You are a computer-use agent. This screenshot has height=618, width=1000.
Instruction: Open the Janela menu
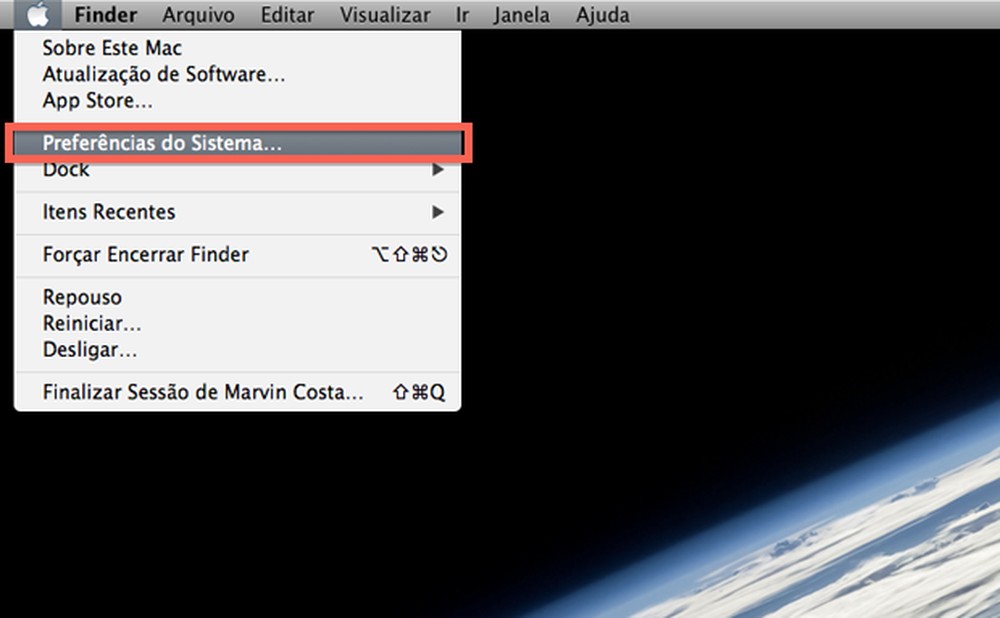pyautogui.click(x=521, y=14)
